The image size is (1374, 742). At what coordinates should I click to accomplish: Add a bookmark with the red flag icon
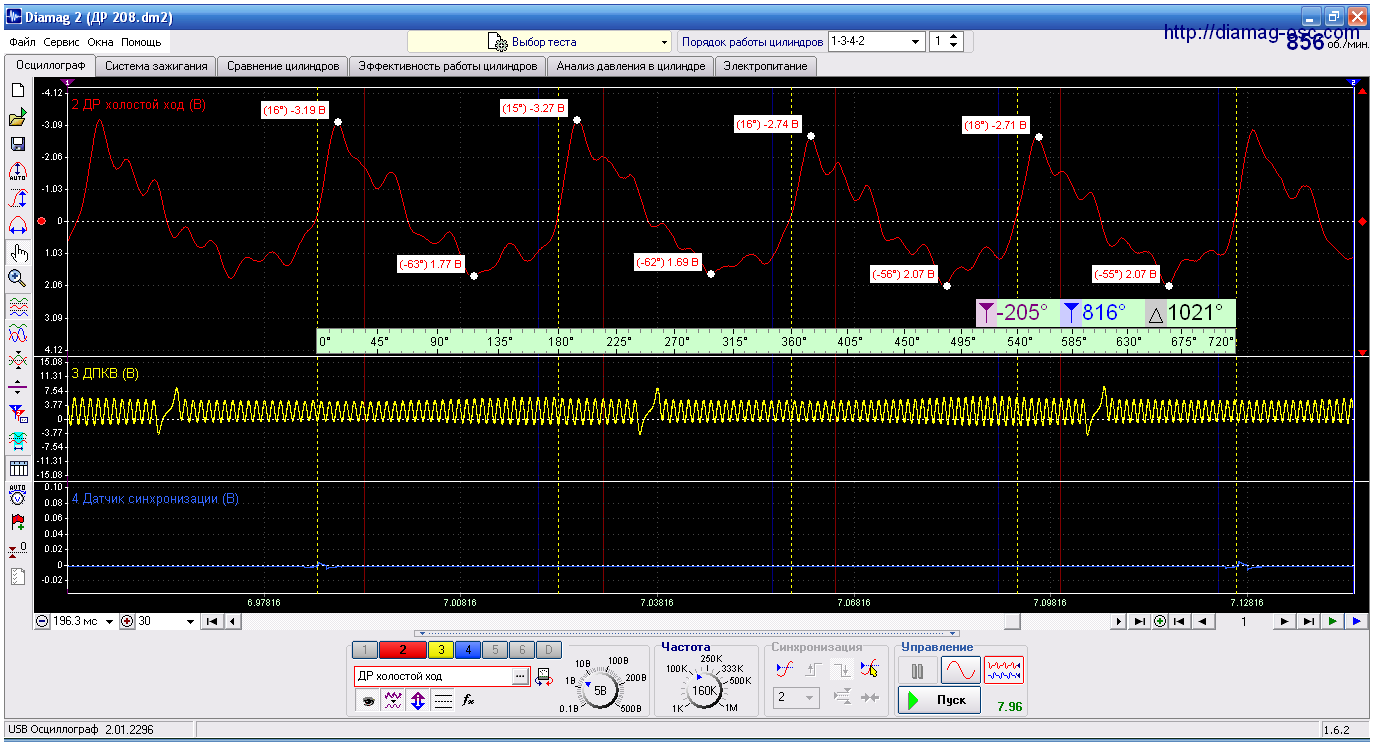pos(17,522)
